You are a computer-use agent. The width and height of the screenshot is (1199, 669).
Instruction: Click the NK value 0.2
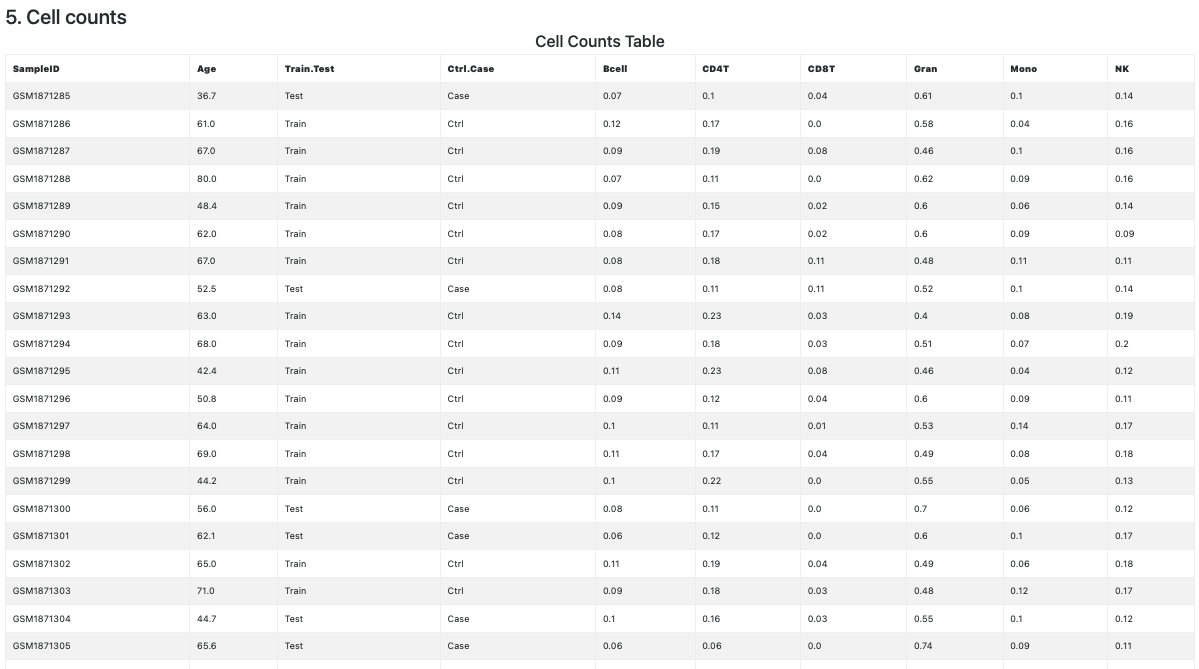1121,344
